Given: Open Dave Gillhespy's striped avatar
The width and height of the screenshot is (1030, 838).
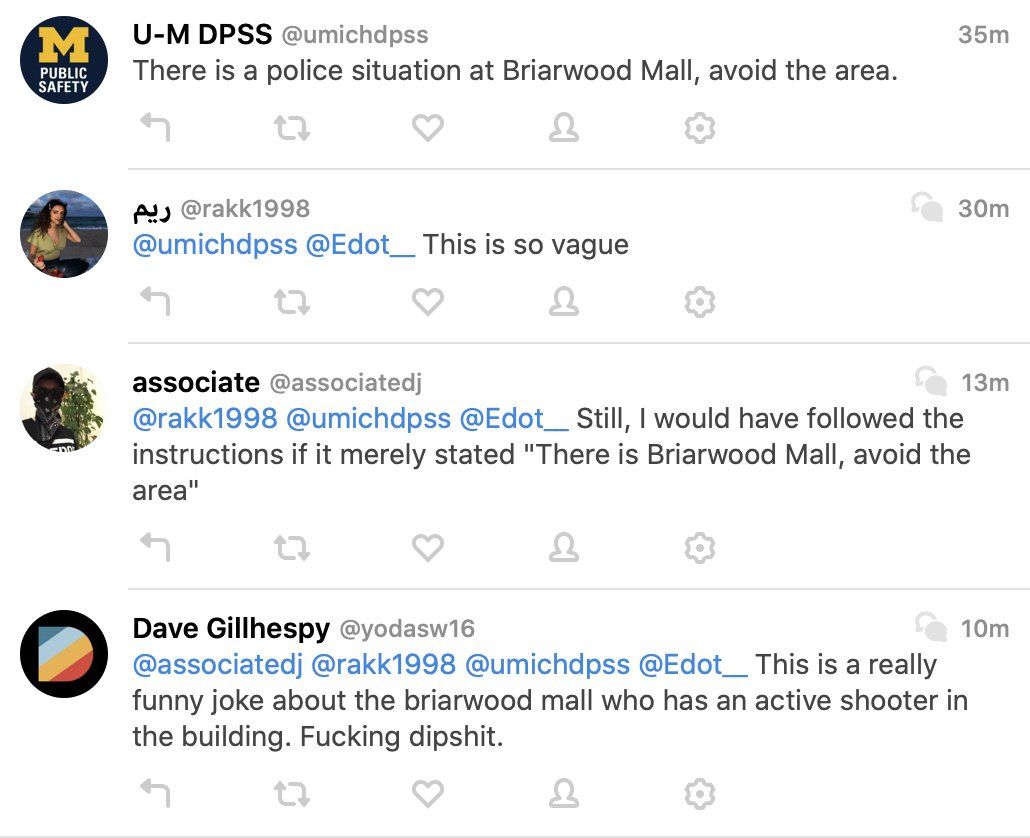Looking at the screenshot, I should coord(64,654).
